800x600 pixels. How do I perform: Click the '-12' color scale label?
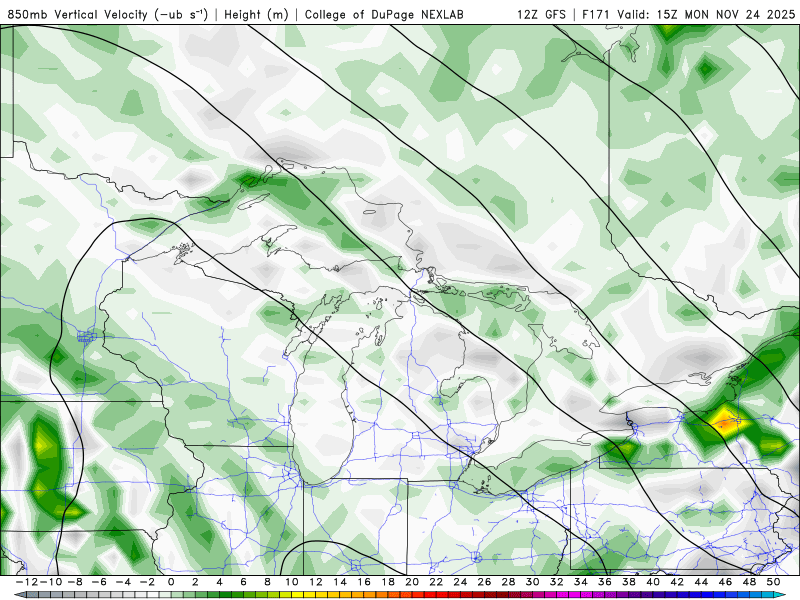(27, 582)
